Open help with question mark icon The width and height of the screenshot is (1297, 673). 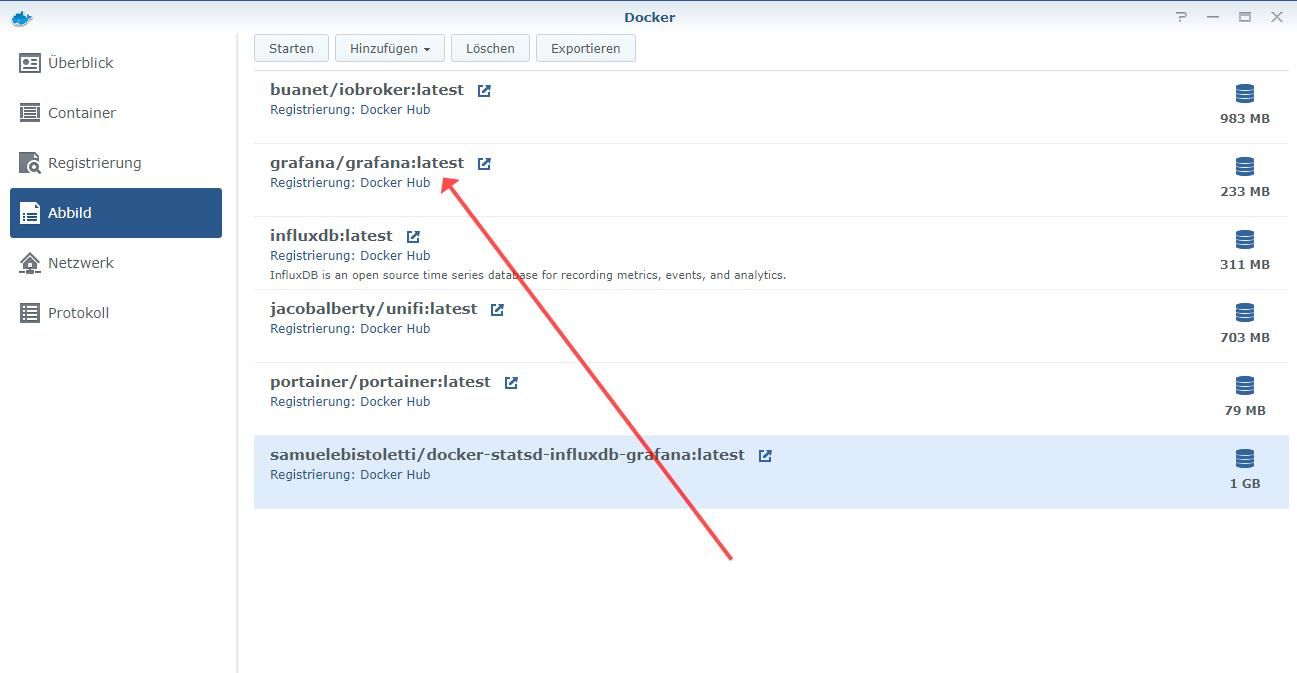point(1183,17)
